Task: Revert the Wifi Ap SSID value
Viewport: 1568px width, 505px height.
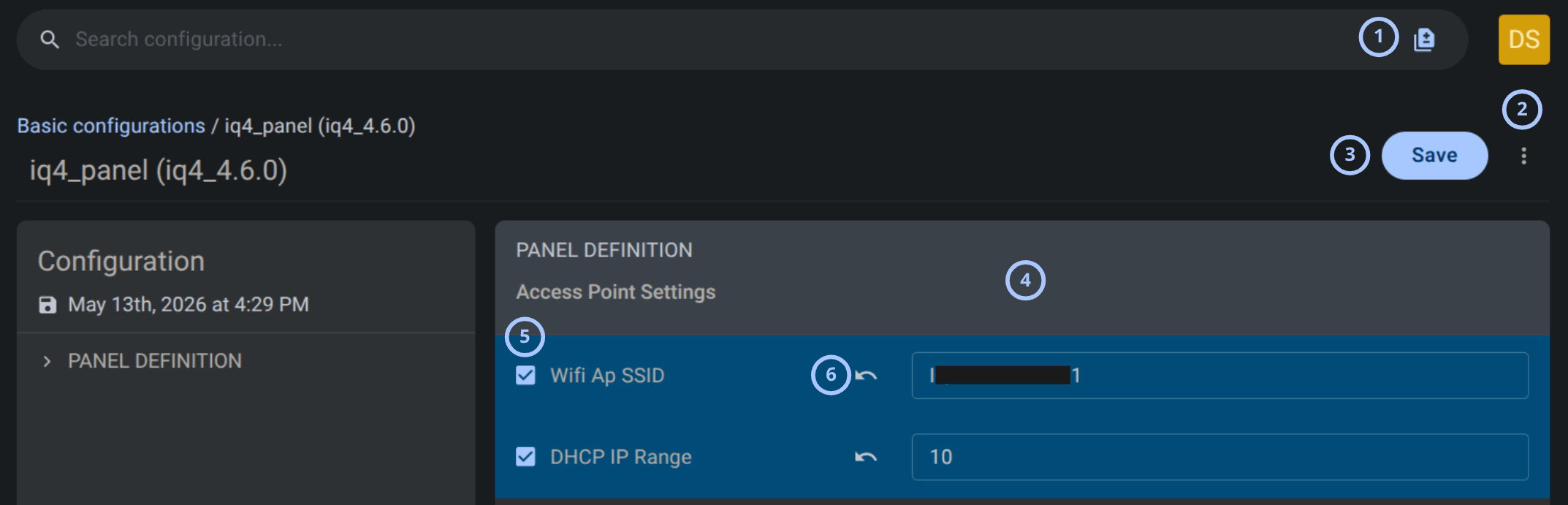Action: 866,376
